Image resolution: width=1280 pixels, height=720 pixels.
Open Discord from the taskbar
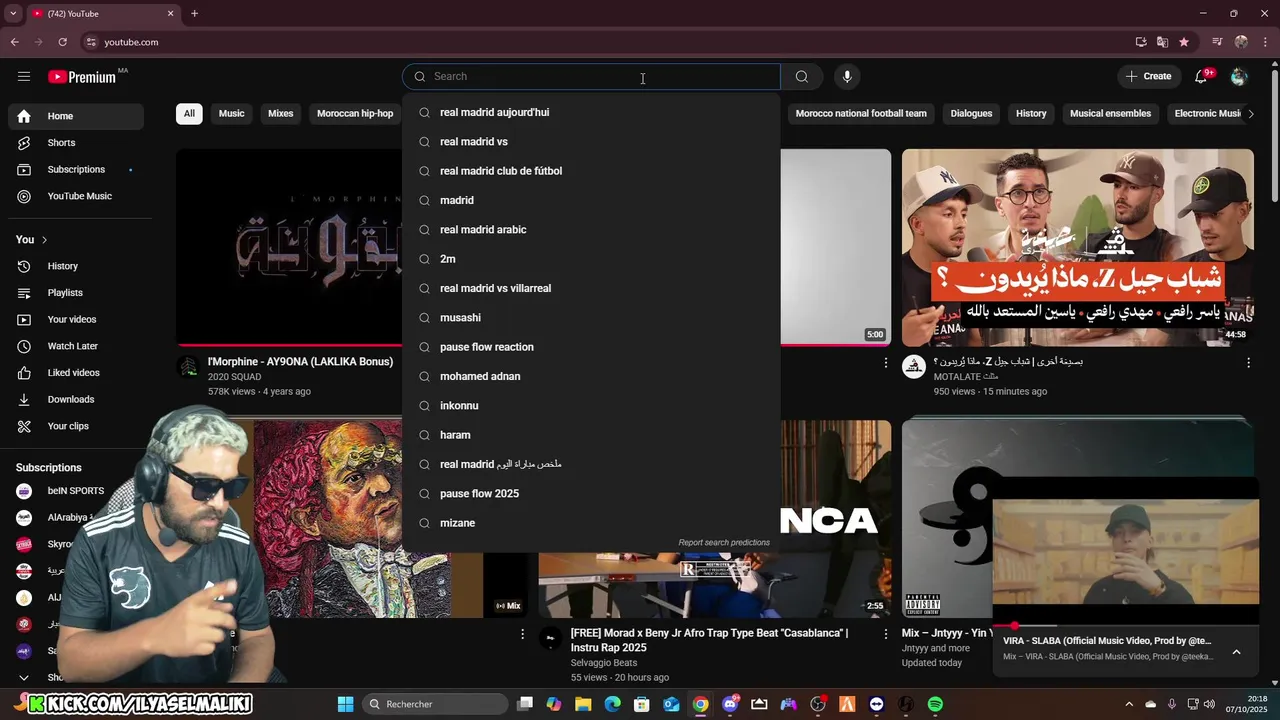[x=730, y=704]
